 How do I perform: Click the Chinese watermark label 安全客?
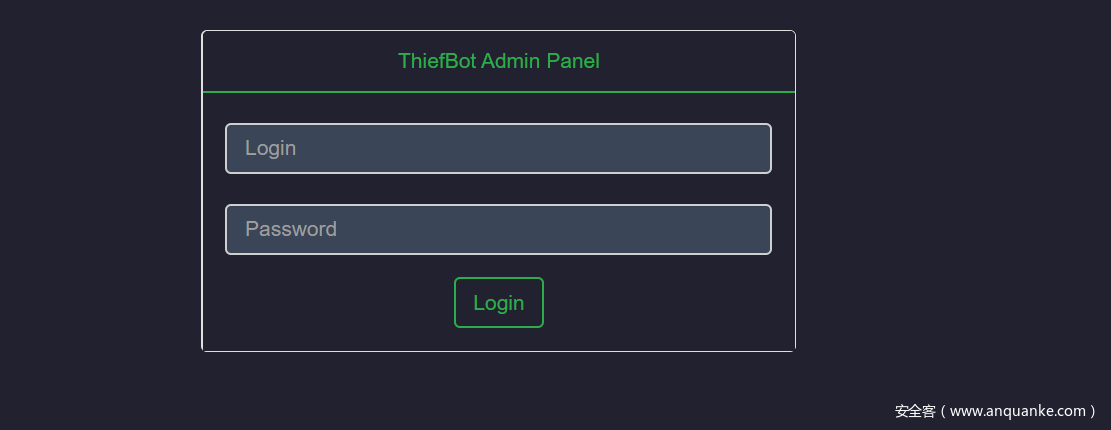pos(914,411)
